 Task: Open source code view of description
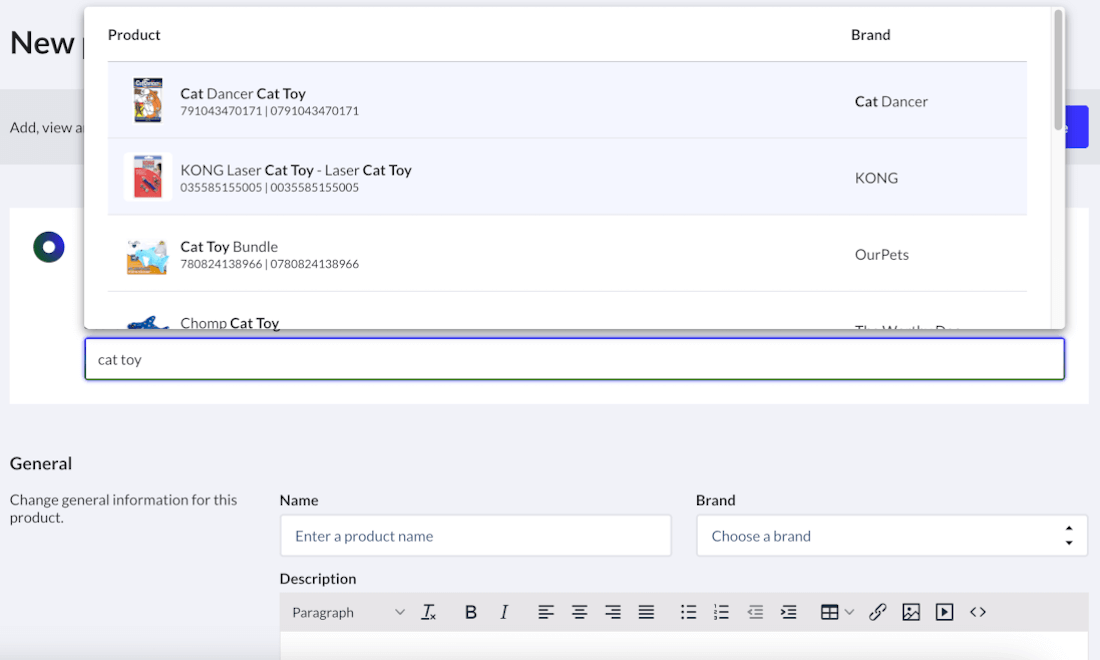tap(978, 612)
